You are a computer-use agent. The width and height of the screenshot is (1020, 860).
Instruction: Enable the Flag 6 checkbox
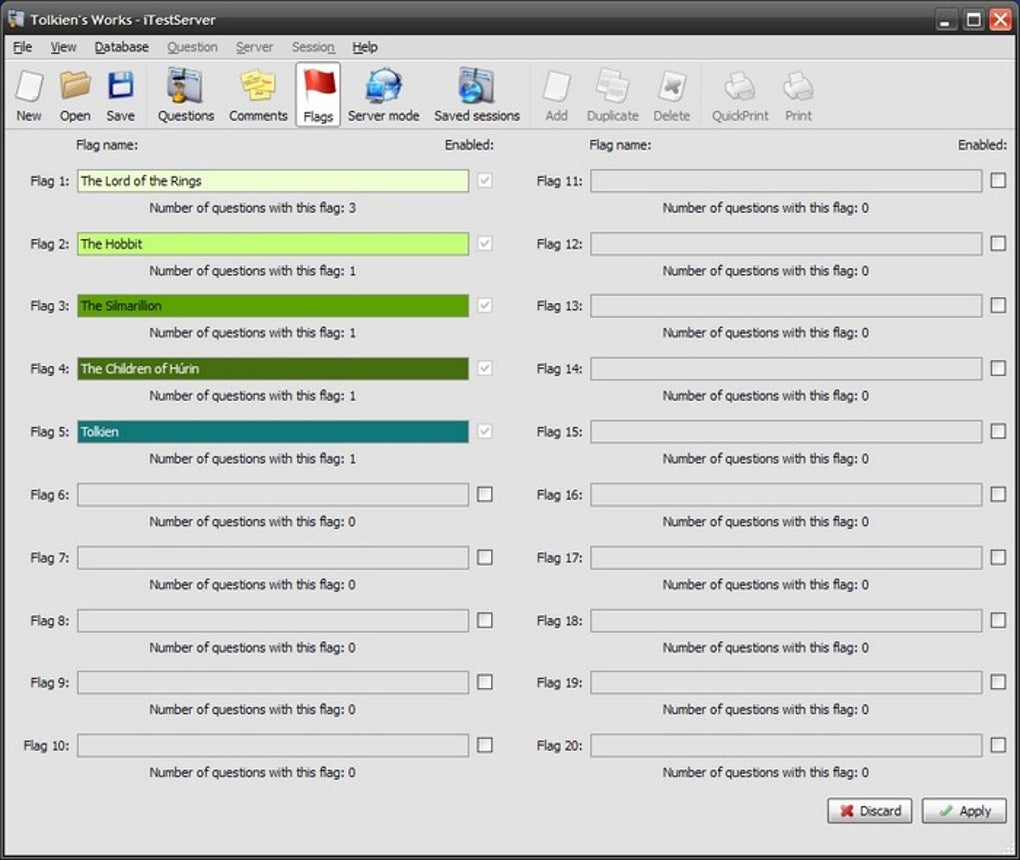[x=485, y=494]
